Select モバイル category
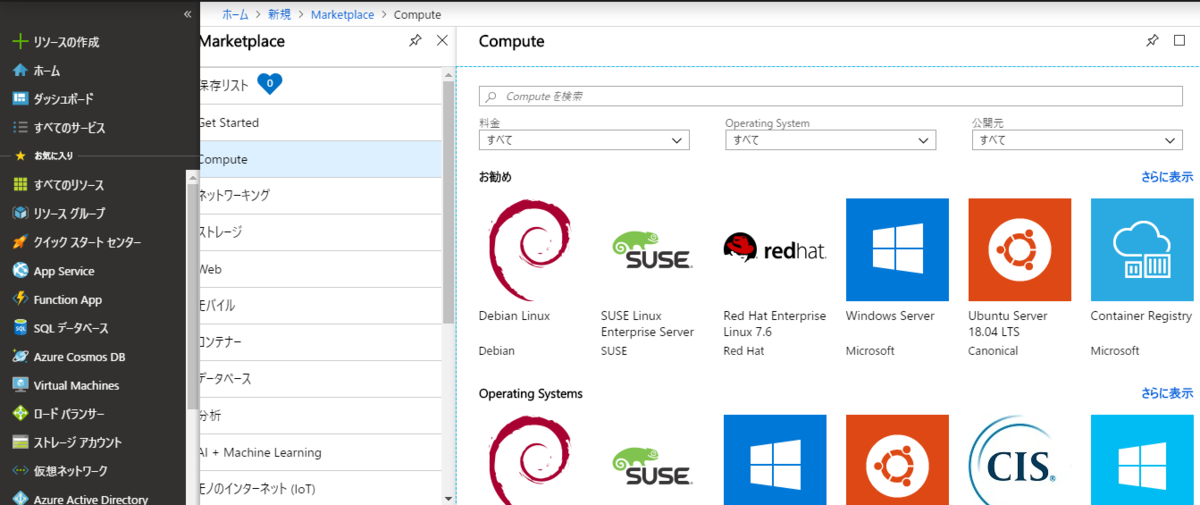 [320, 305]
